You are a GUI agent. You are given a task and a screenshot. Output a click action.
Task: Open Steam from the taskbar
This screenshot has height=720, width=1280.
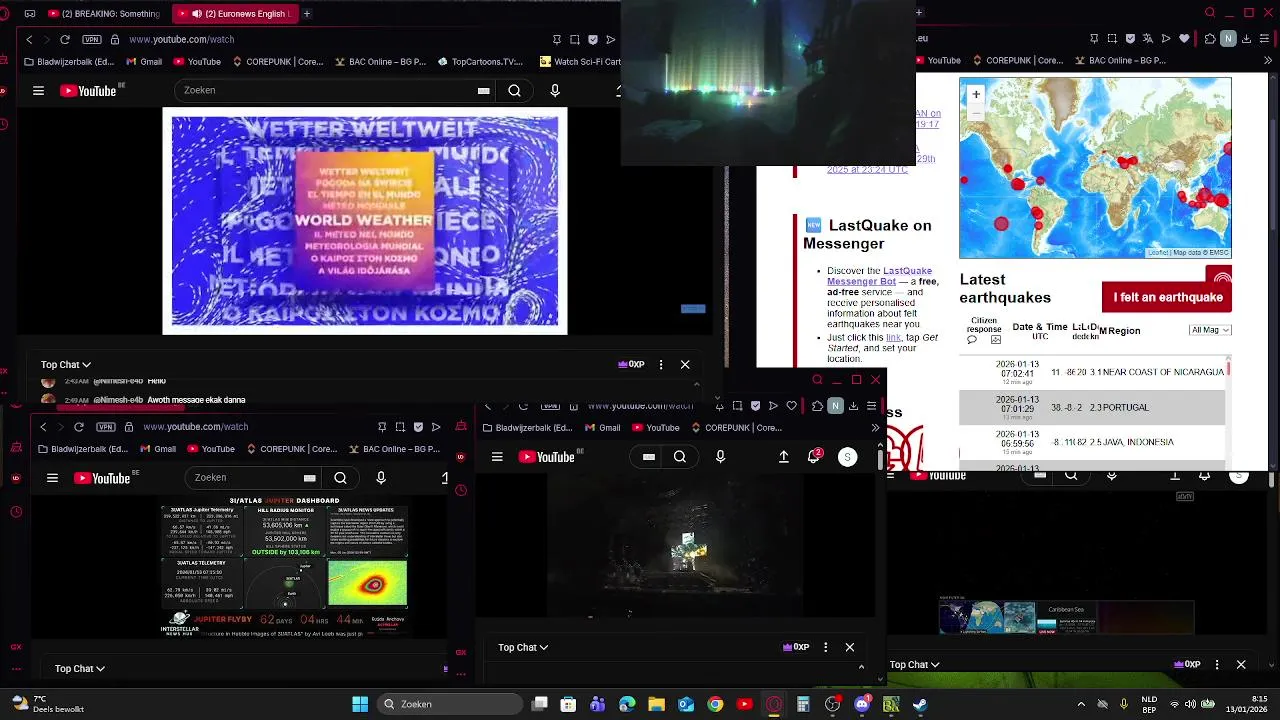(x=920, y=704)
